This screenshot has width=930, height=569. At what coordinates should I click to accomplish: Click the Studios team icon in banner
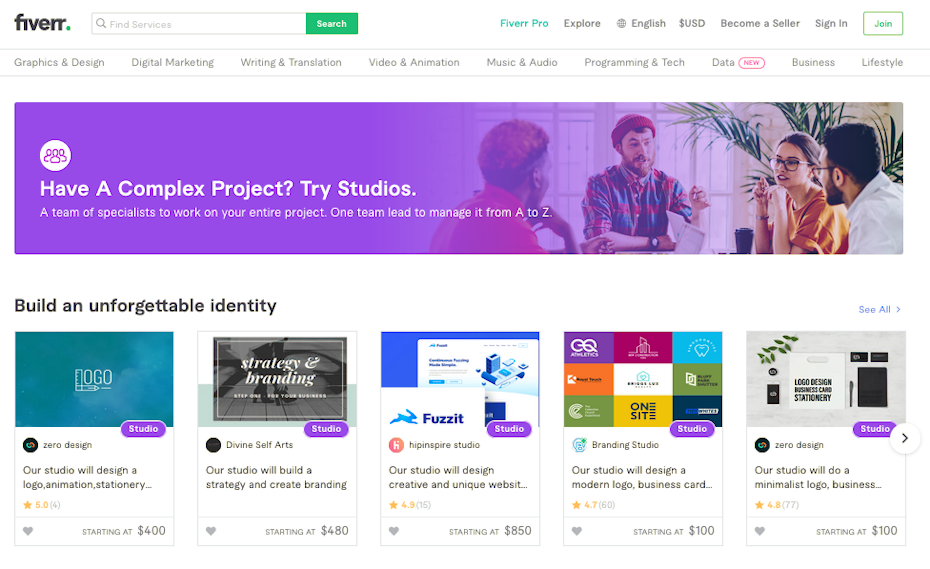[x=55, y=155]
